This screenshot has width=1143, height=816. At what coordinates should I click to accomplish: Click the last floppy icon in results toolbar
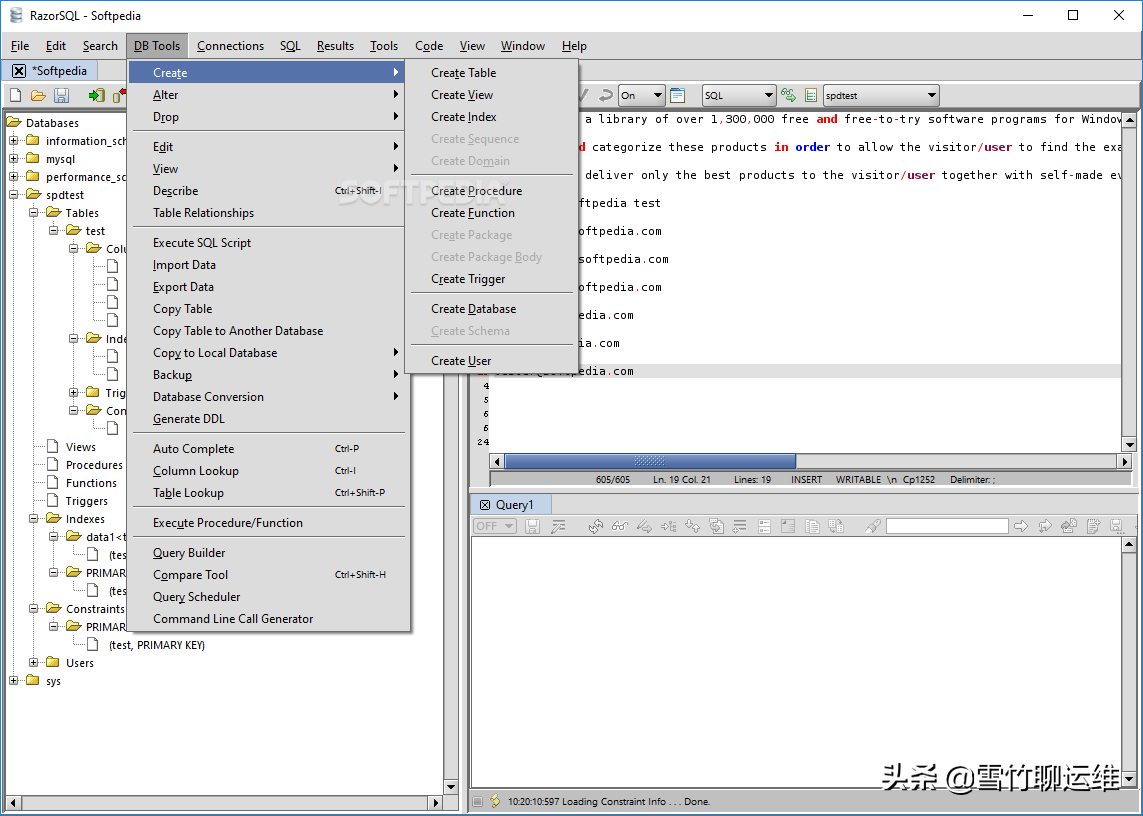coord(1116,526)
